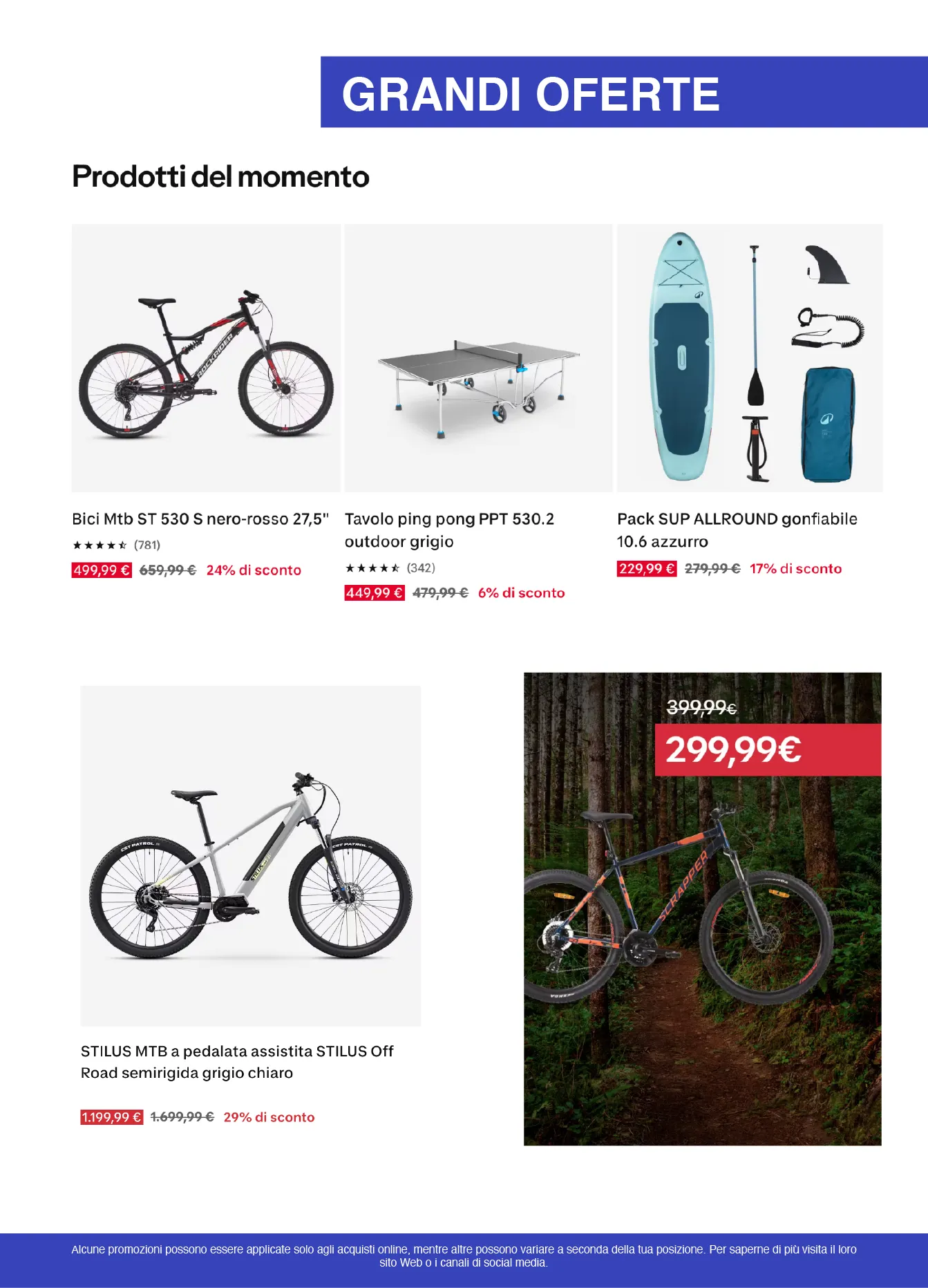Select the SUP paddleboard pack image
928x1288 pixels.
pyautogui.click(x=750, y=358)
